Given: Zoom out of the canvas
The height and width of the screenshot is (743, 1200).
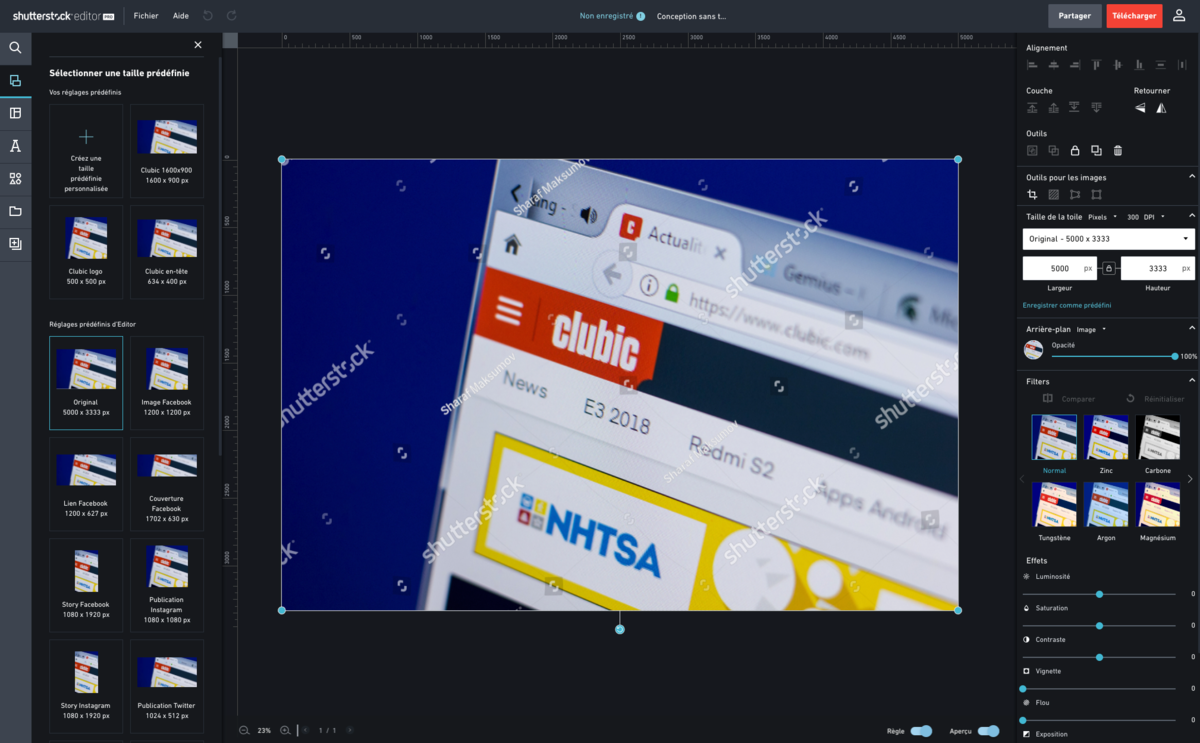Looking at the screenshot, I should (x=244, y=731).
